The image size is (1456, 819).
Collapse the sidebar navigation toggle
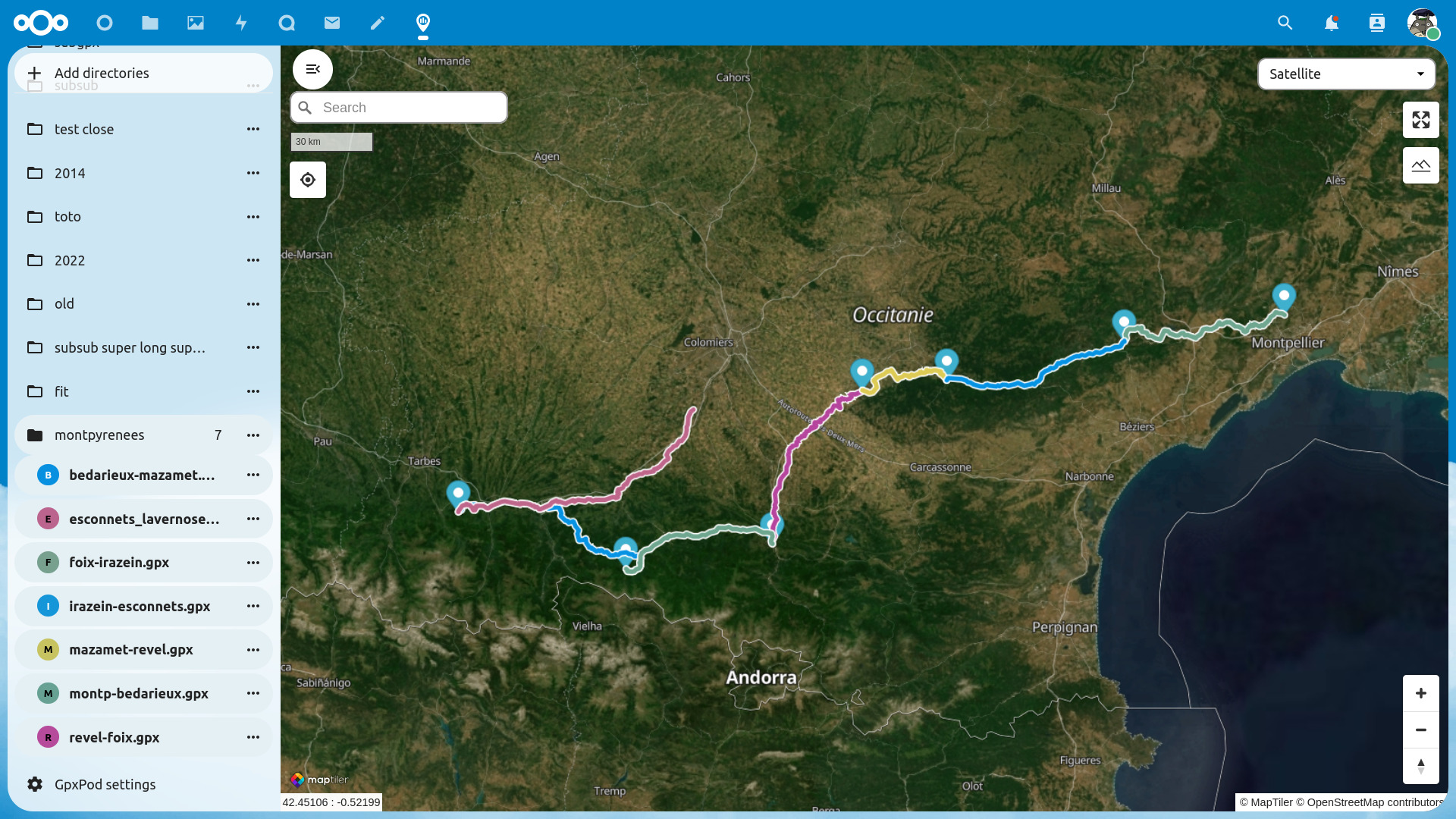(312, 69)
